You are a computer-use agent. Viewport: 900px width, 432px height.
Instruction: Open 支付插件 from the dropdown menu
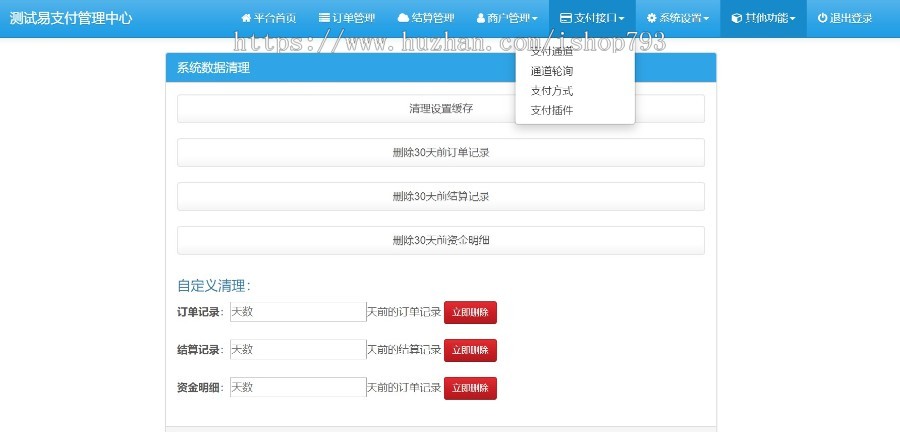(552, 110)
